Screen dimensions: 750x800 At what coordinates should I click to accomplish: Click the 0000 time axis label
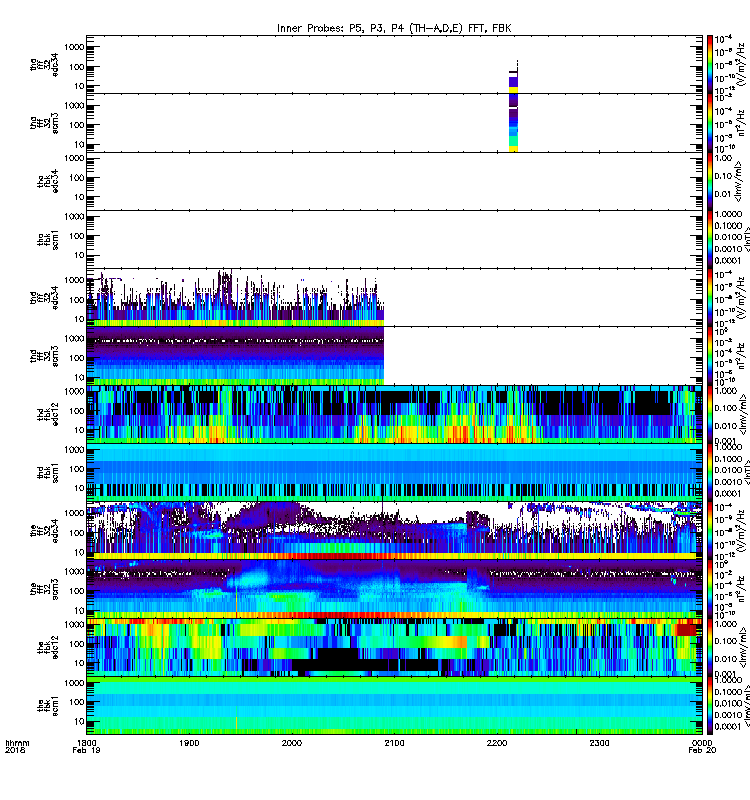(702, 743)
